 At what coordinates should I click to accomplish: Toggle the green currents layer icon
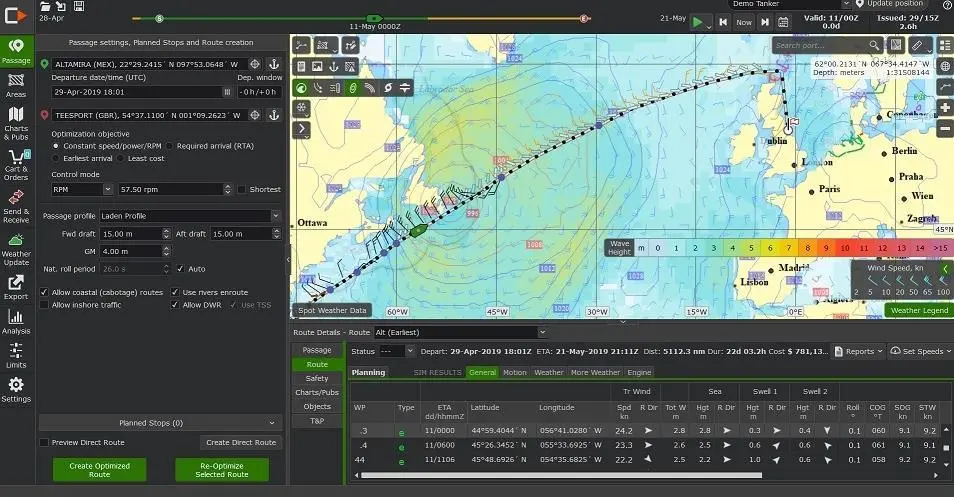tap(353, 88)
